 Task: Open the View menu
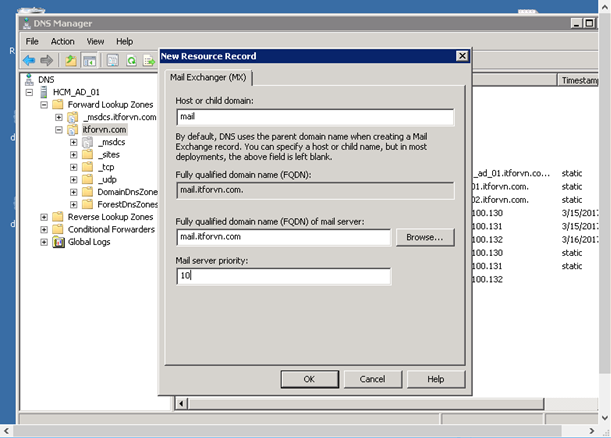(95, 42)
